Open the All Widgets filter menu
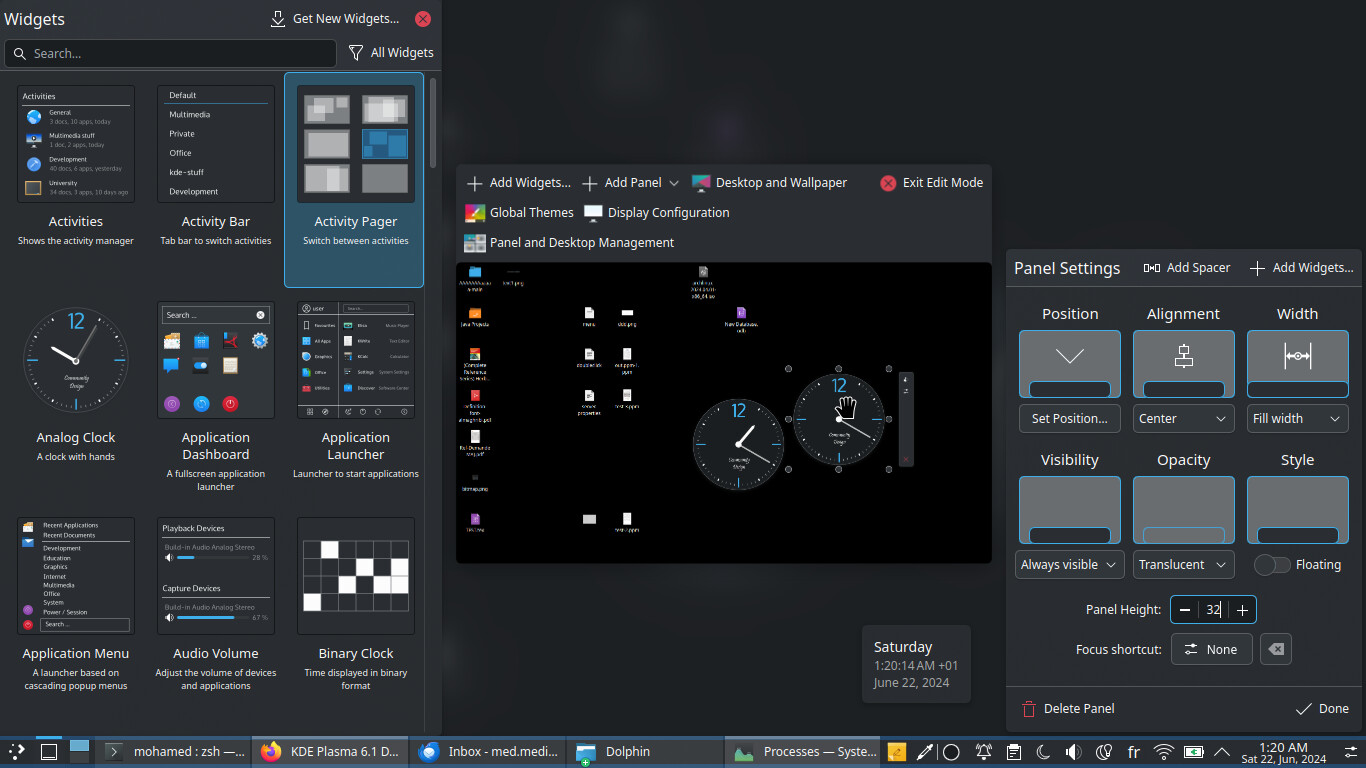The image size is (1366, 768). coord(391,53)
